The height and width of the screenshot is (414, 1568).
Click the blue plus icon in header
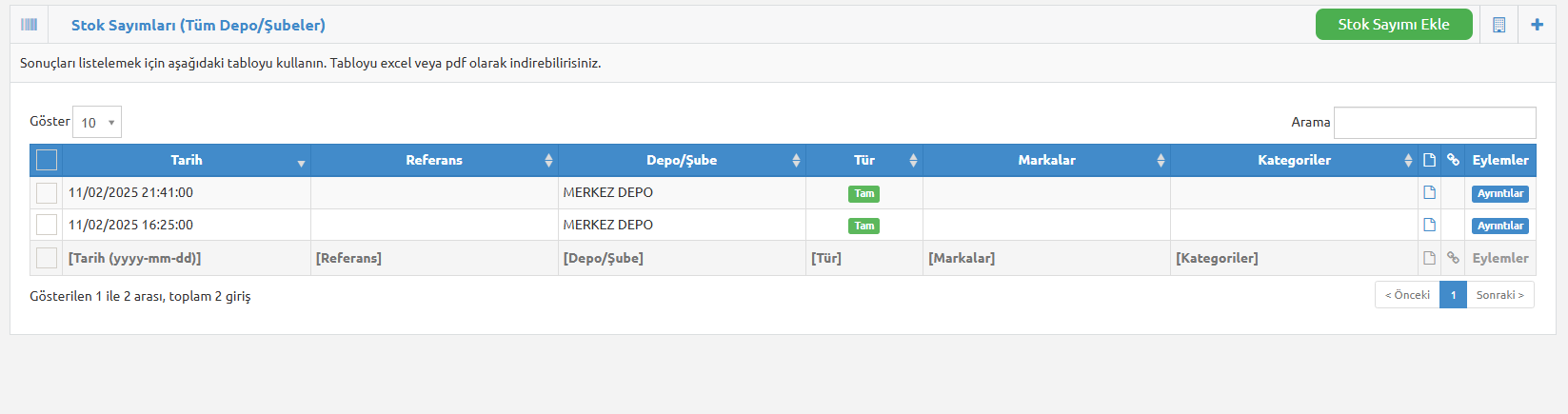click(x=1537, y=25)
